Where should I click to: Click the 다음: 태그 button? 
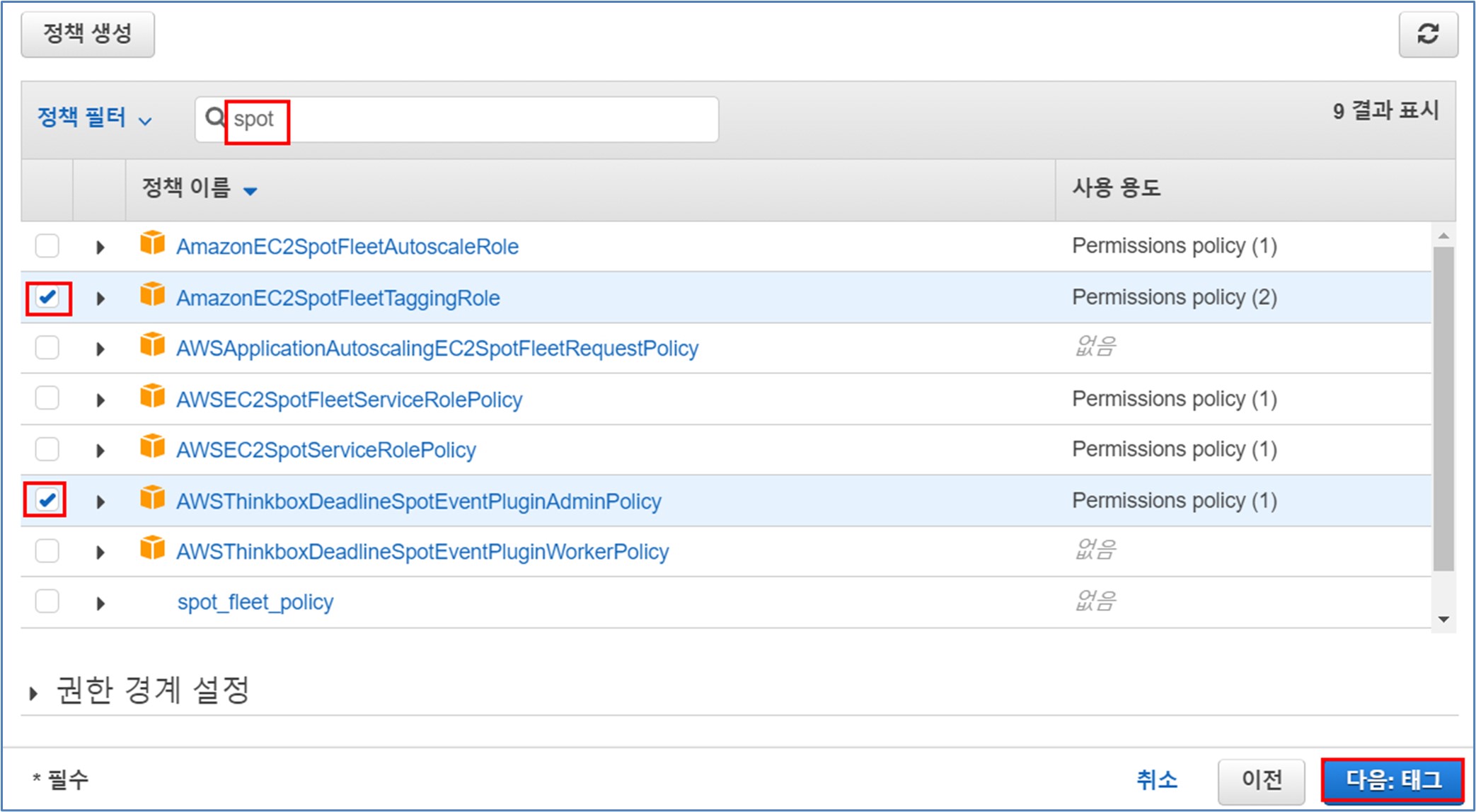(x=1392, y=780)
